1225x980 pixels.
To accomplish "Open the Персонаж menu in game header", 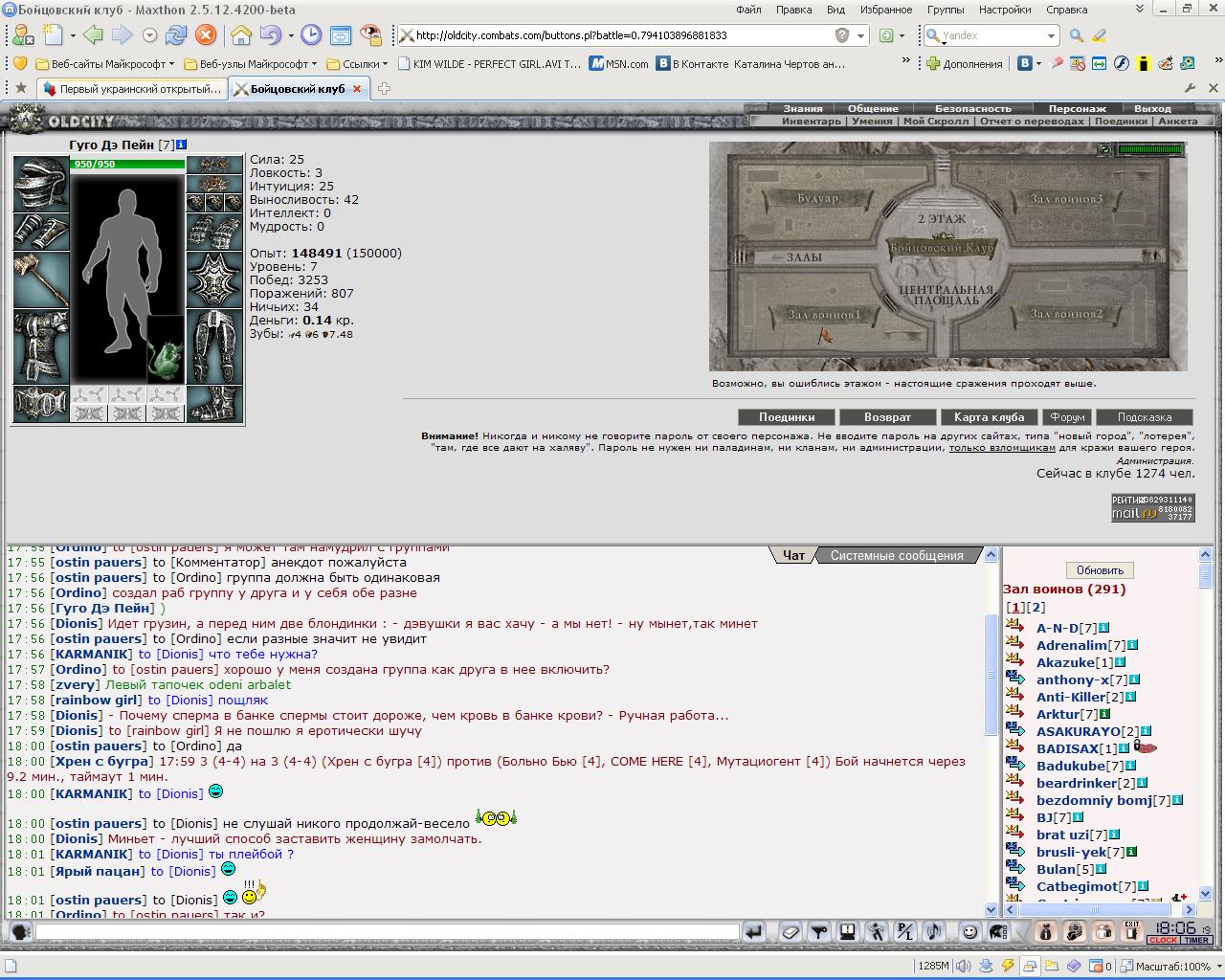I will (1077, 108).
